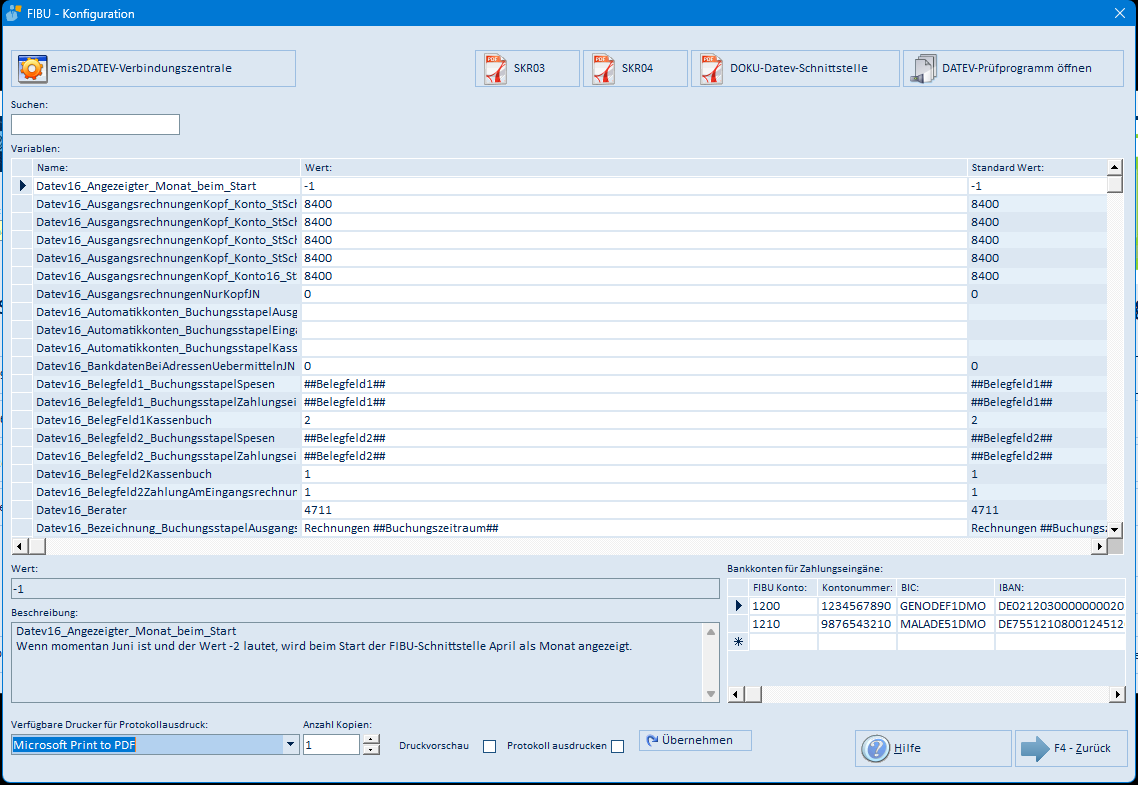Open the emis2DATEV-Verbindungszentrale gear icon
The image size is (1138, 785).
(32, 69)
